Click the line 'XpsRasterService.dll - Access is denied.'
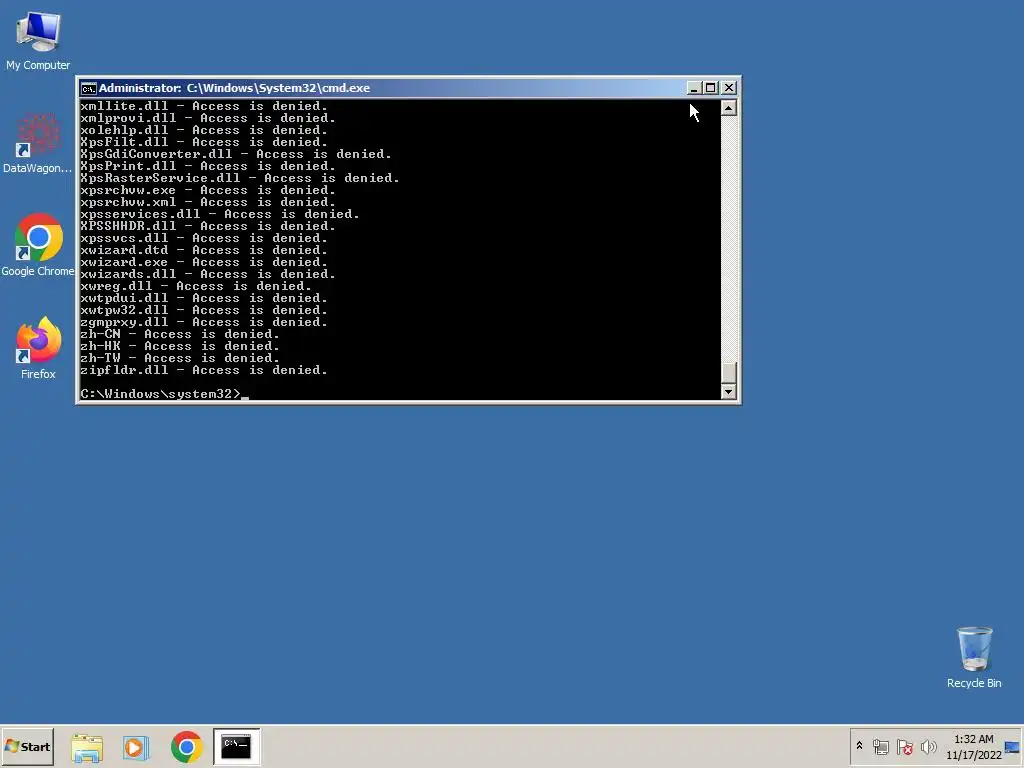The height and width of the screenshot is (768, 1024). [x=240, y=178]
